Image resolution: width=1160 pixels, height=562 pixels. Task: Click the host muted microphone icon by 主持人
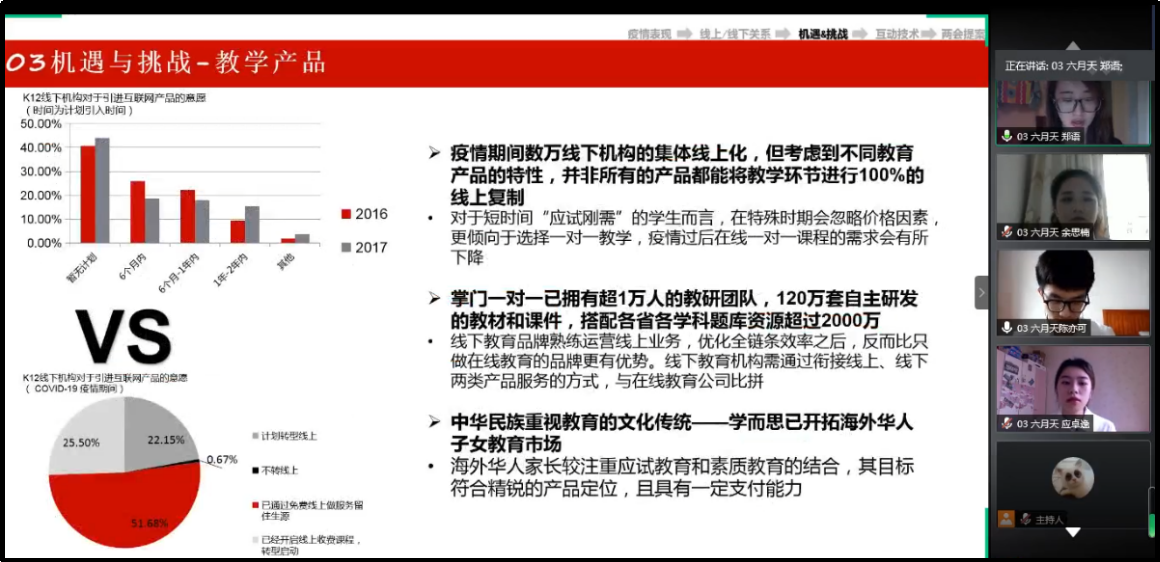tap(1025, 519)
